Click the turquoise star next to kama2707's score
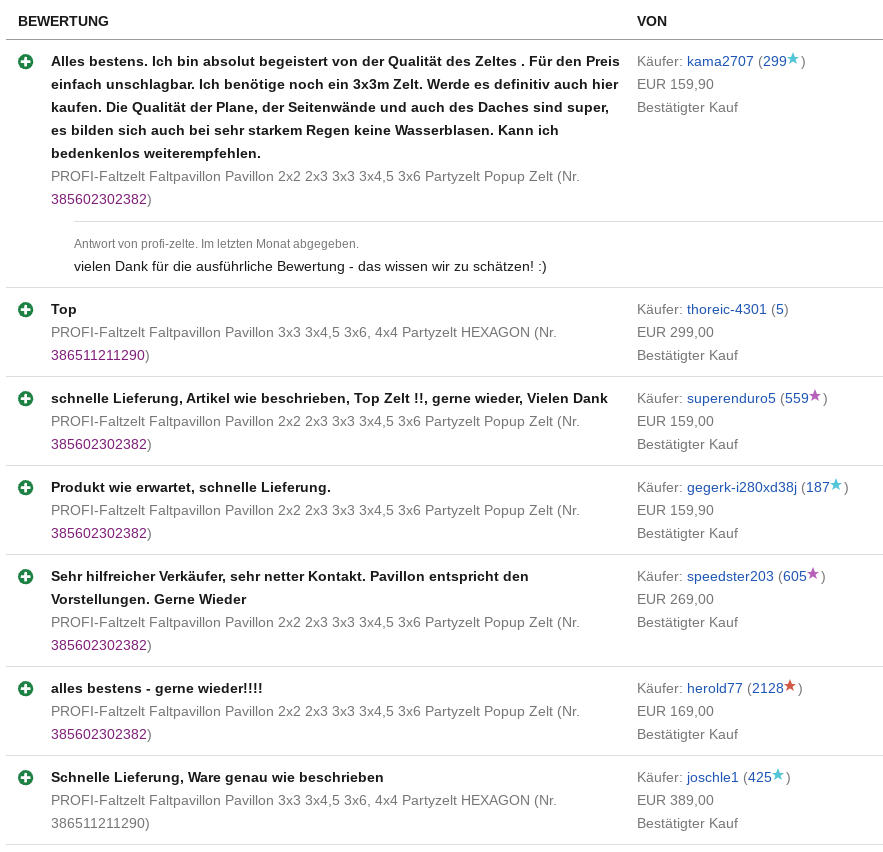Screen dimensions: 883x852 click(793, 59)
